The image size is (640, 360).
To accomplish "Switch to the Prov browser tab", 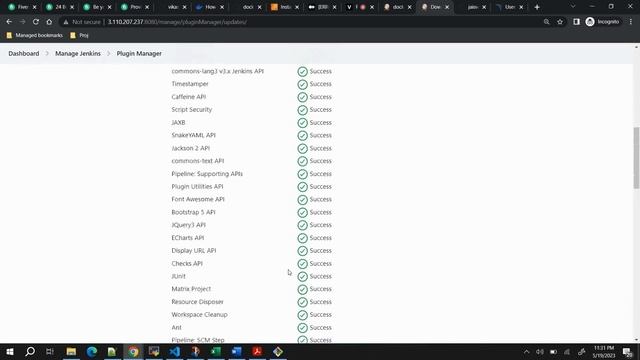I will coord(135,7).
